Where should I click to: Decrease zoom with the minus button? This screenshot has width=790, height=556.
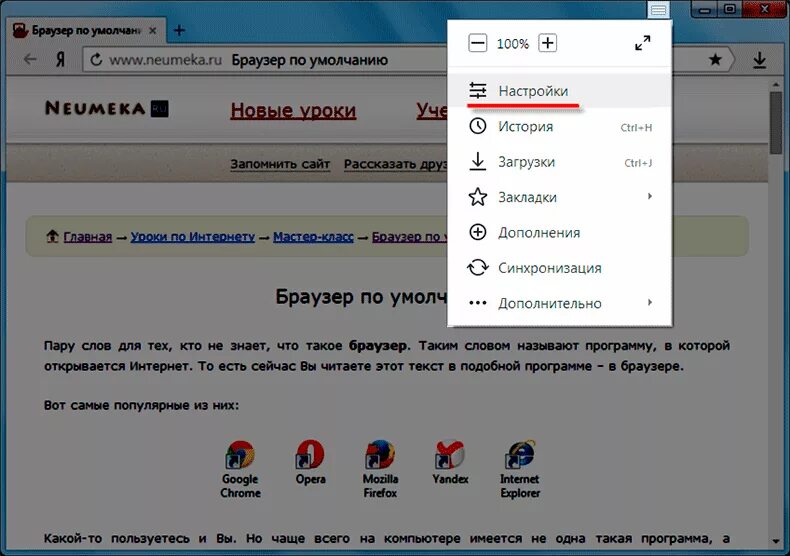[x=477, y=43]
